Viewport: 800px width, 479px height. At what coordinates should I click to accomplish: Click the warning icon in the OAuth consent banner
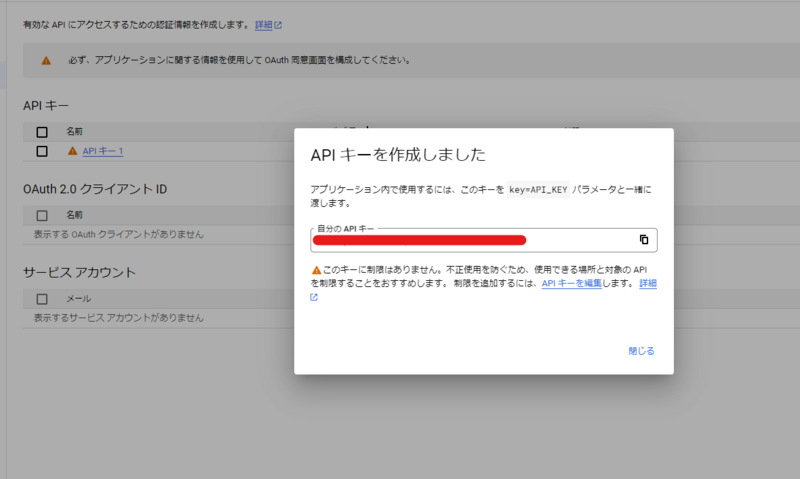point(46,61)
